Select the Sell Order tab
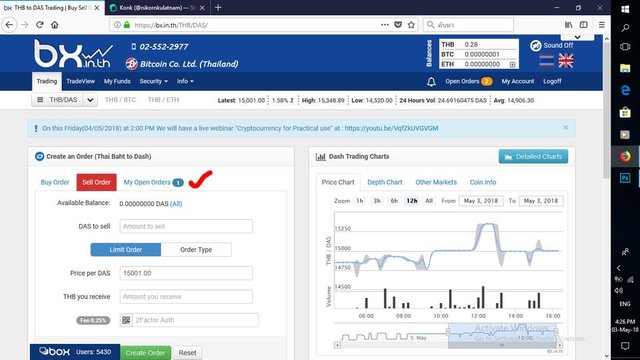 (96, 182)
